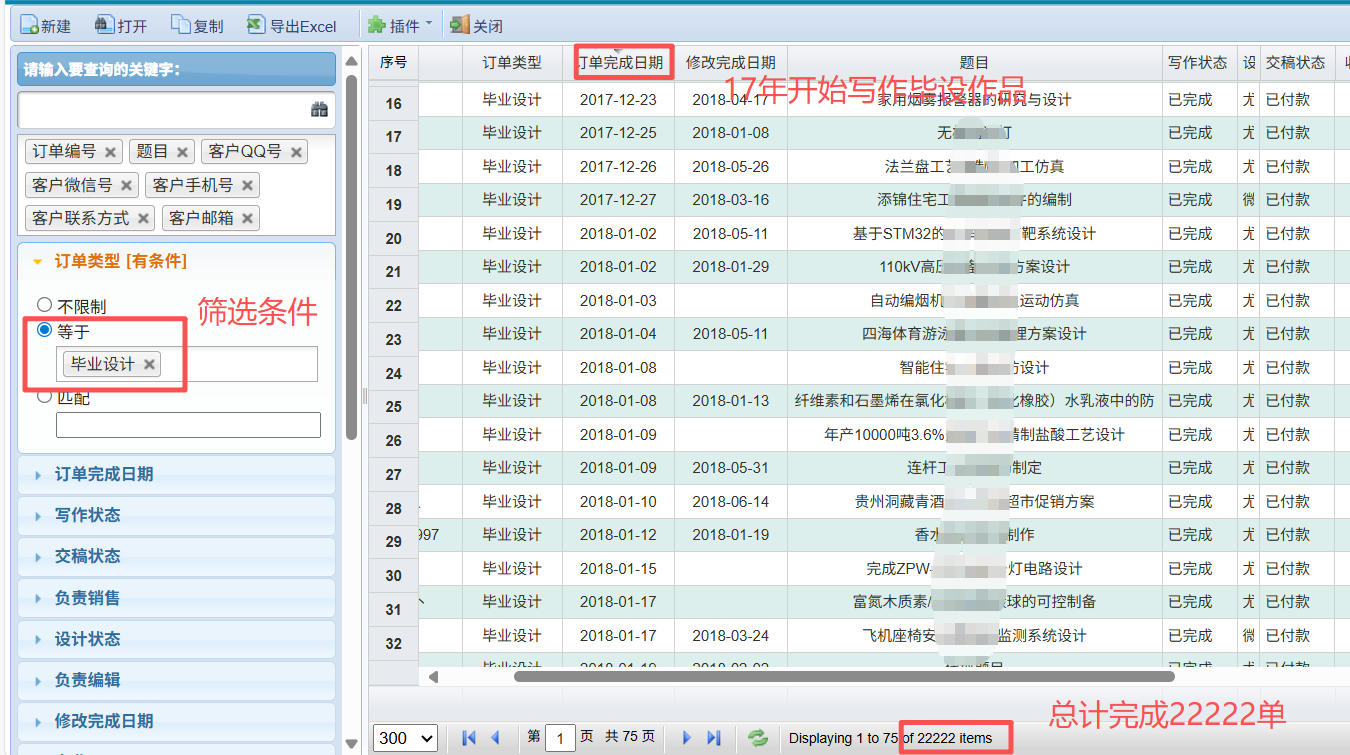
Task: Expand the 订单完成日期 filter section
Action: (104, 474)
